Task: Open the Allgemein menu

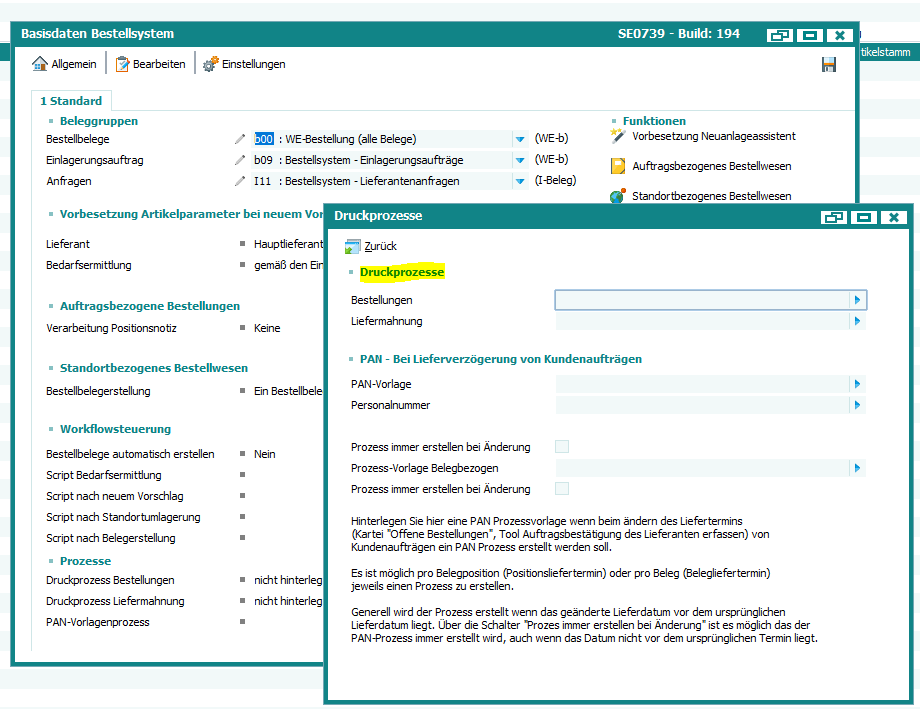Action: tap(65, 64)
